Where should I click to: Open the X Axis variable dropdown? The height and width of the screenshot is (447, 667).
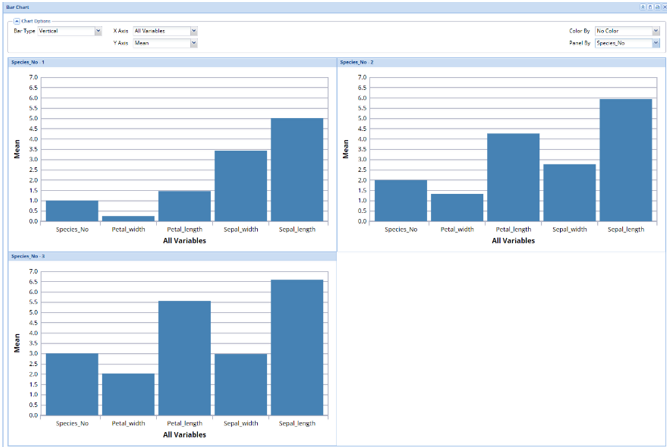pos(193,31)
